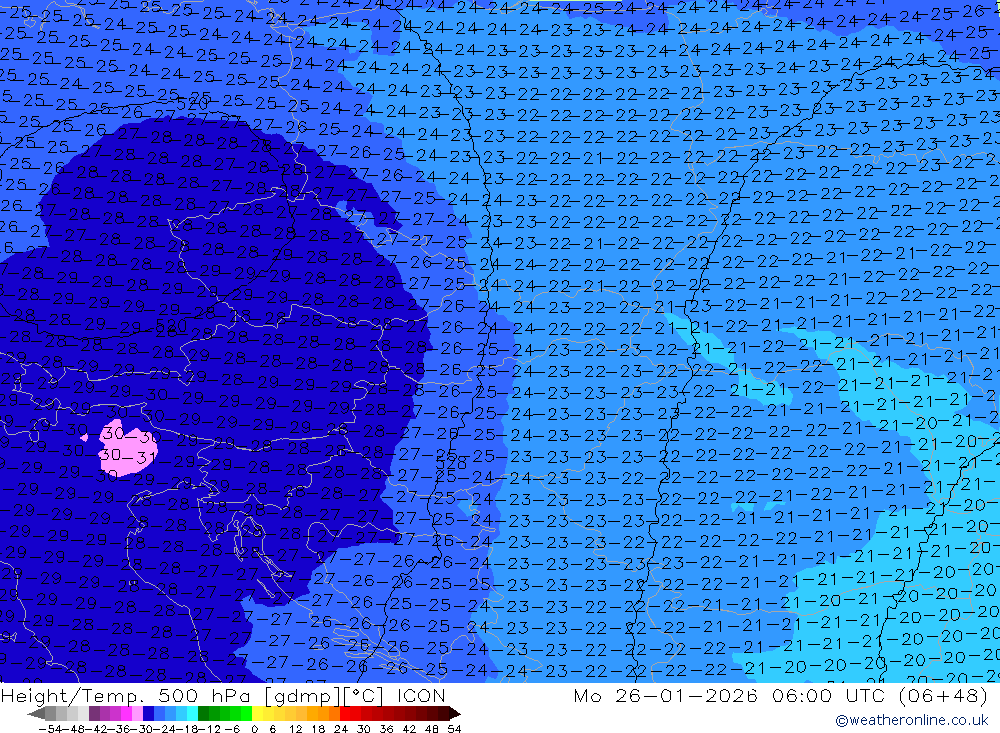Image resolution: width=1000 pixels, height=733 pixels.
Task: Click the '528' height contour label
Action: pyautogui.click(x=451, y=463)
